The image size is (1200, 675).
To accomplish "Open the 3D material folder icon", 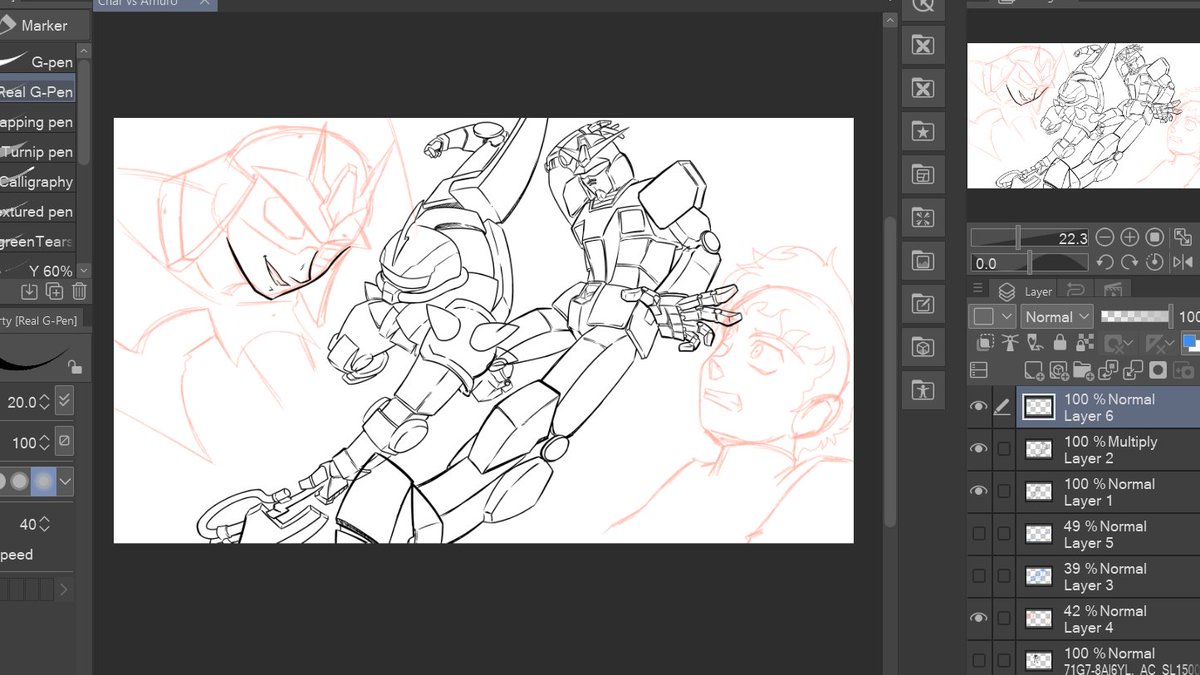I will coord(923,347).
